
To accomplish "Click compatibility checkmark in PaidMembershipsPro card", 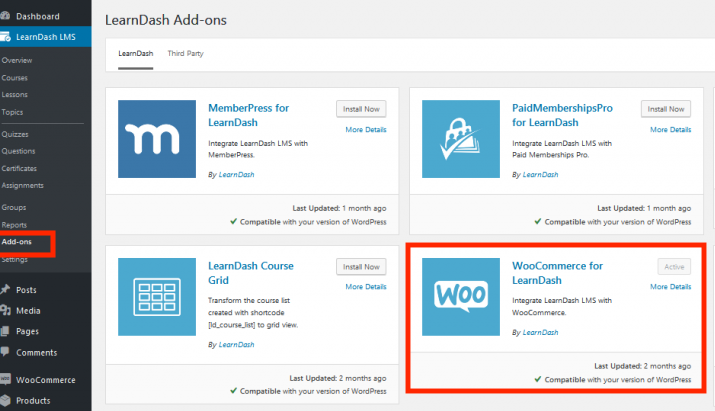I will click(x=538, y=221).
